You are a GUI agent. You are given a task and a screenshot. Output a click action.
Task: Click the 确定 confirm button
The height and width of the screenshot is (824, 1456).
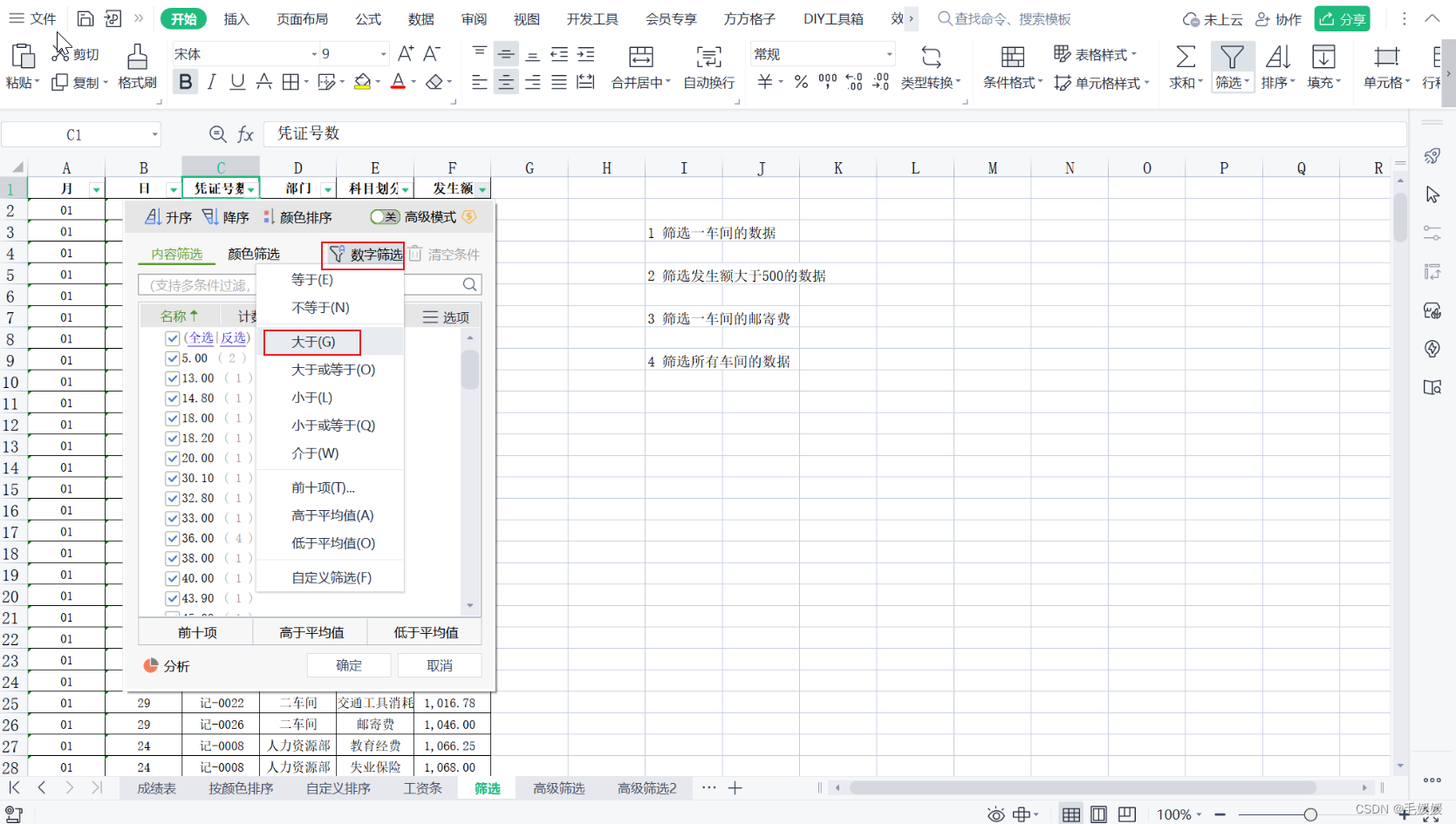pos(349,665)
